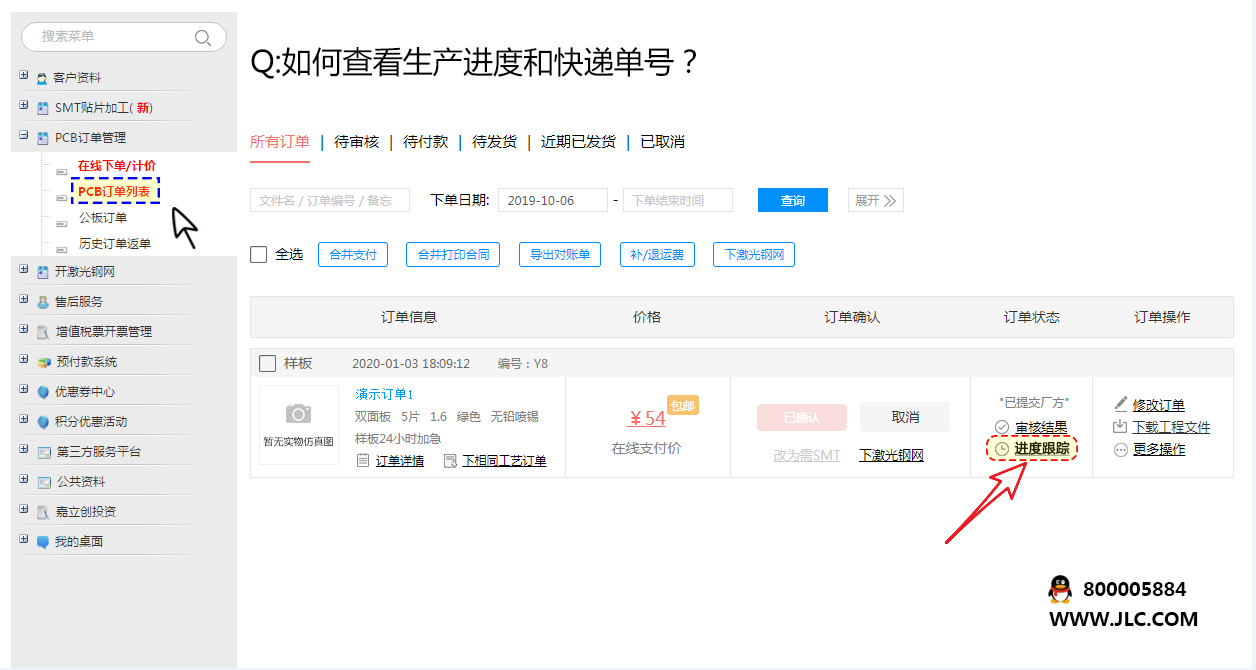Expand the 客户资料 tree node
Image resolution: width=1256 pixels, height=670 pixels.
24,76
